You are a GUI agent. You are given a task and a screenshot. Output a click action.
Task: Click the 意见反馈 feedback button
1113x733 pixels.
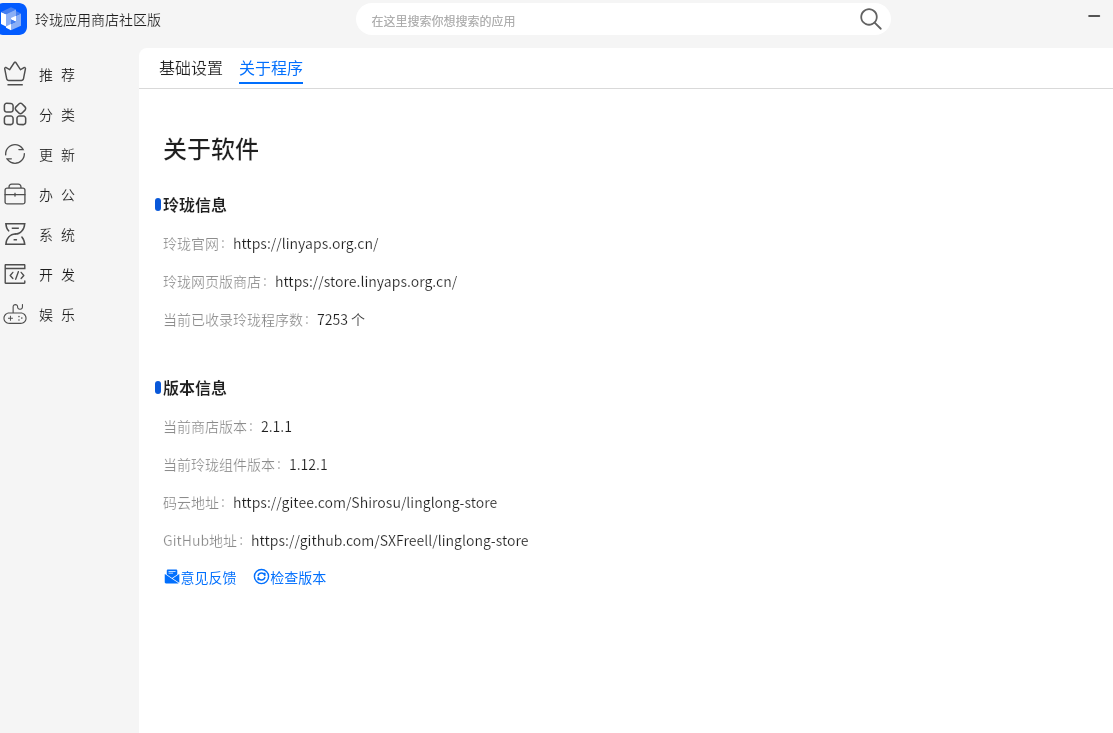(207, 577)
